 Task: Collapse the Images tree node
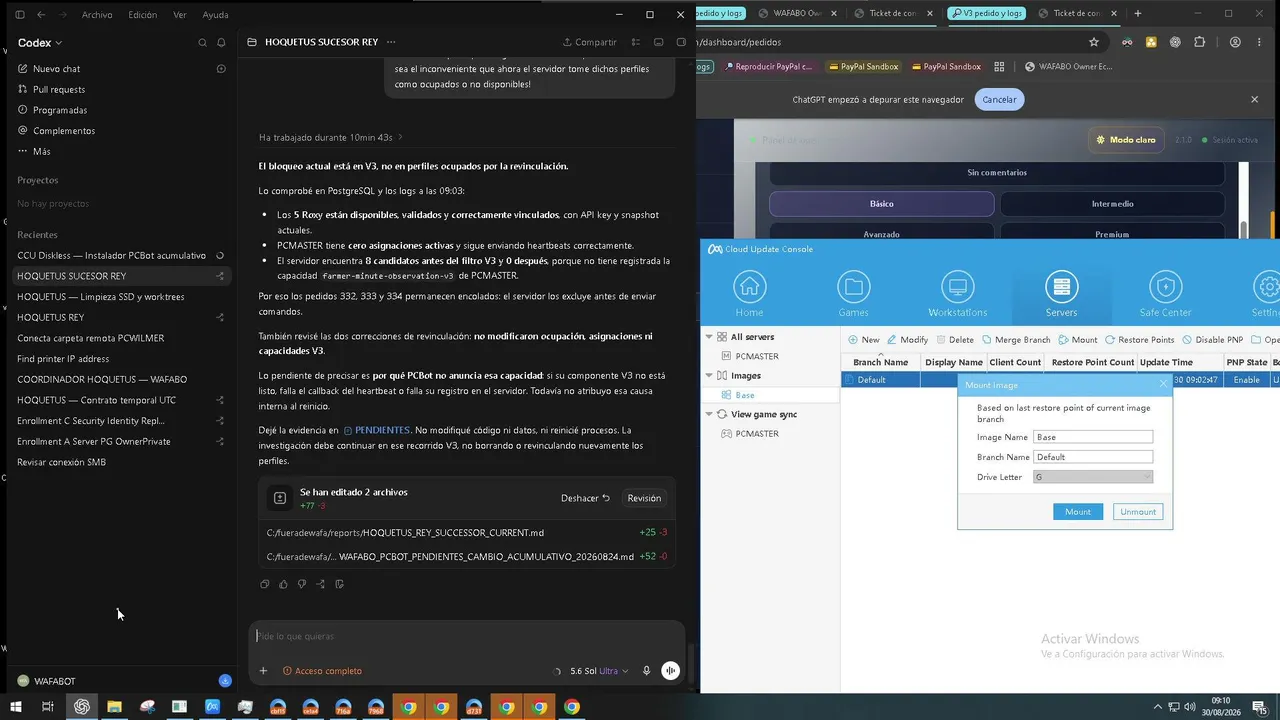pos(709,376)
